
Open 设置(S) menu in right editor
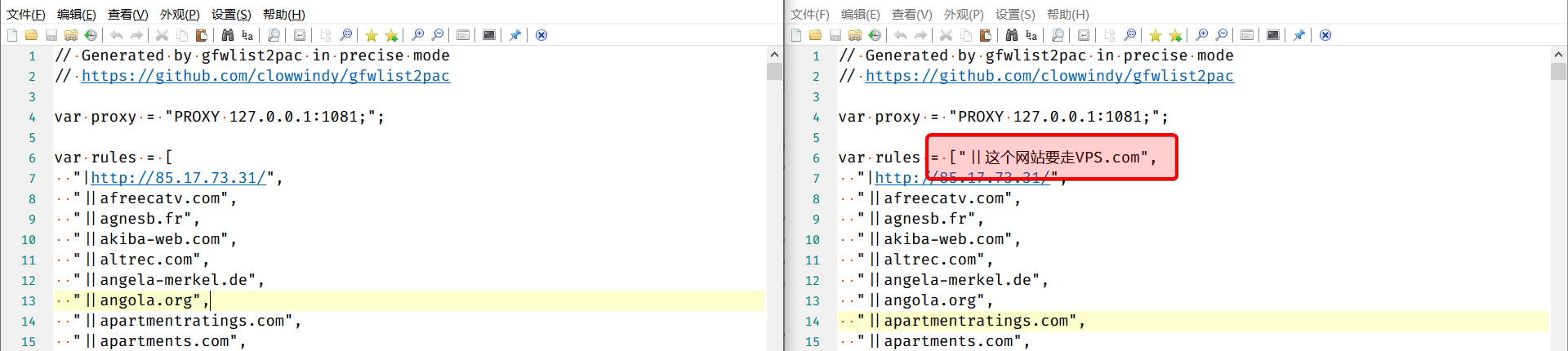(1015, 14)
